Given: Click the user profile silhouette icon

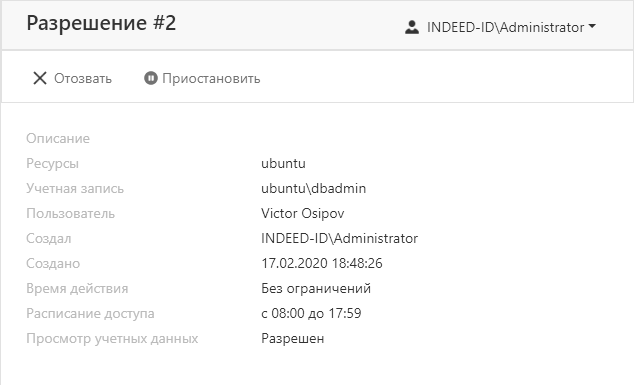Looking at the screenshot, I should point(412,27).
